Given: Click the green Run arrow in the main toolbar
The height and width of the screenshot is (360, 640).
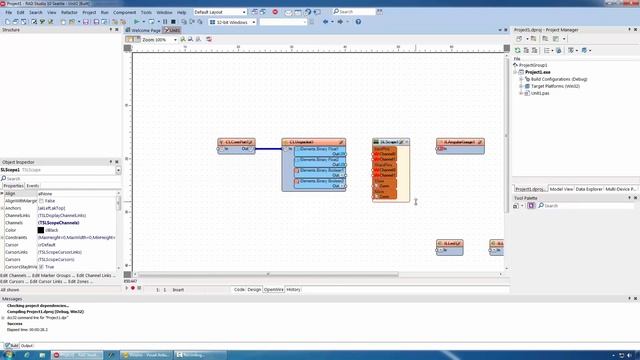Looking at the screenshot, I should coord(137,22).
